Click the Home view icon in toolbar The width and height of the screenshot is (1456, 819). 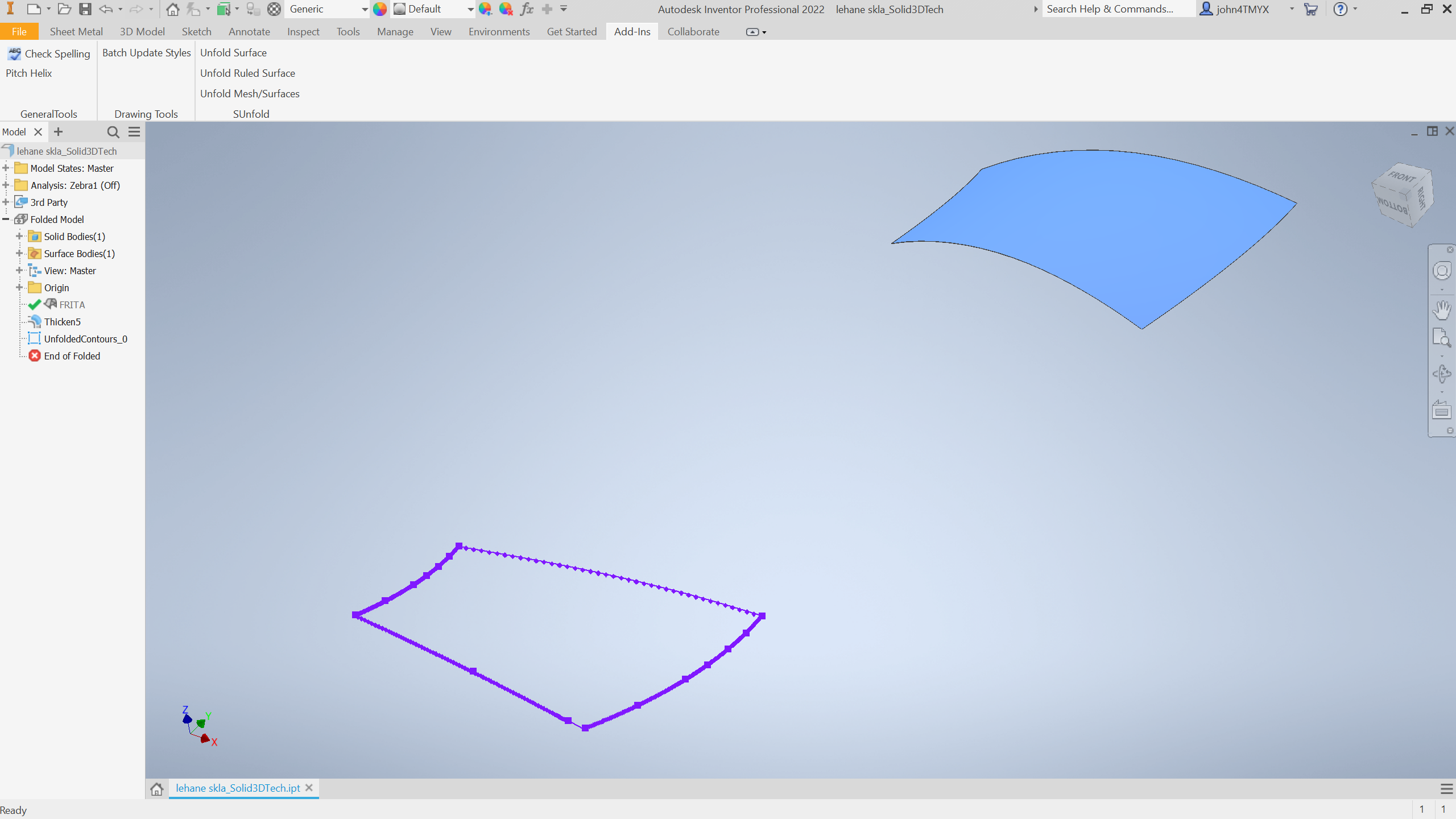pos(173,9)
